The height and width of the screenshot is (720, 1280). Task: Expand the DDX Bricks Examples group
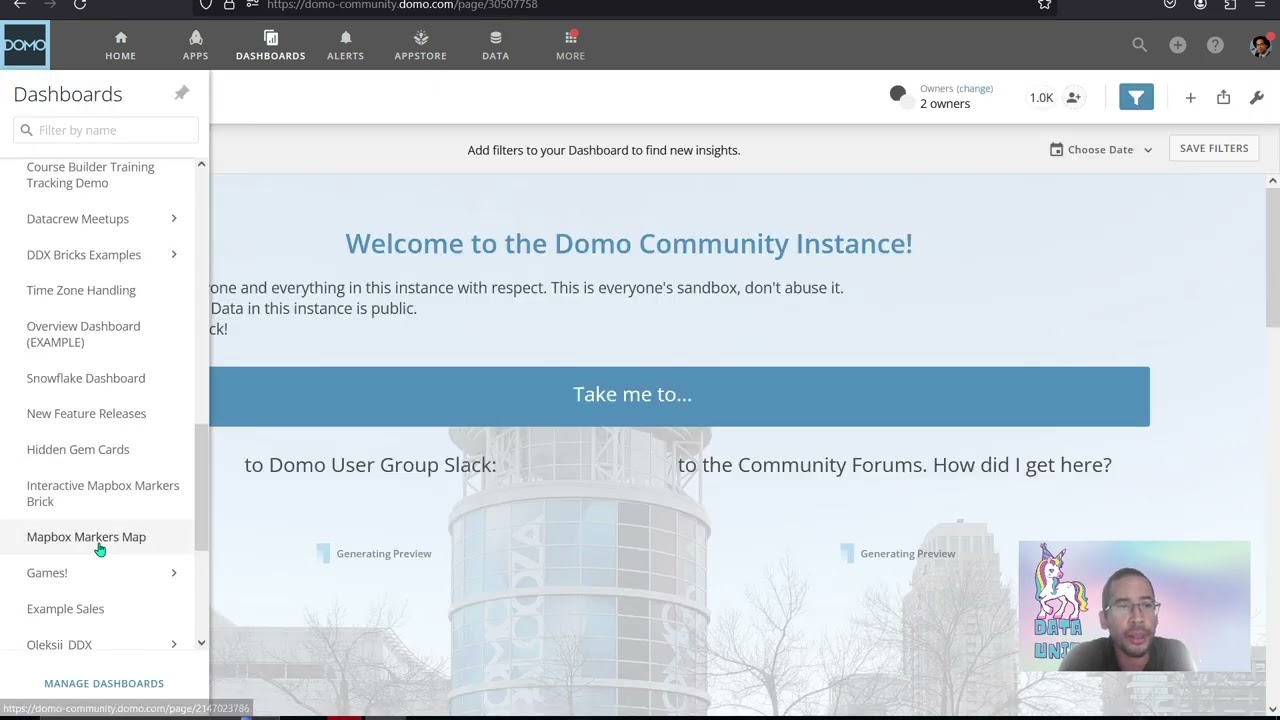(173, 255)
